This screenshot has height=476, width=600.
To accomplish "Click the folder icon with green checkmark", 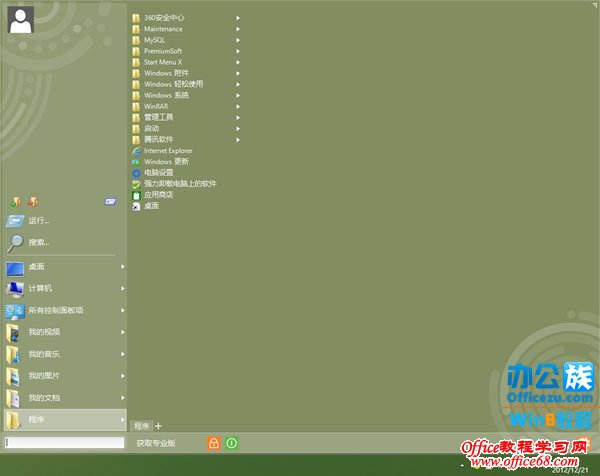I will coord(15,201).
